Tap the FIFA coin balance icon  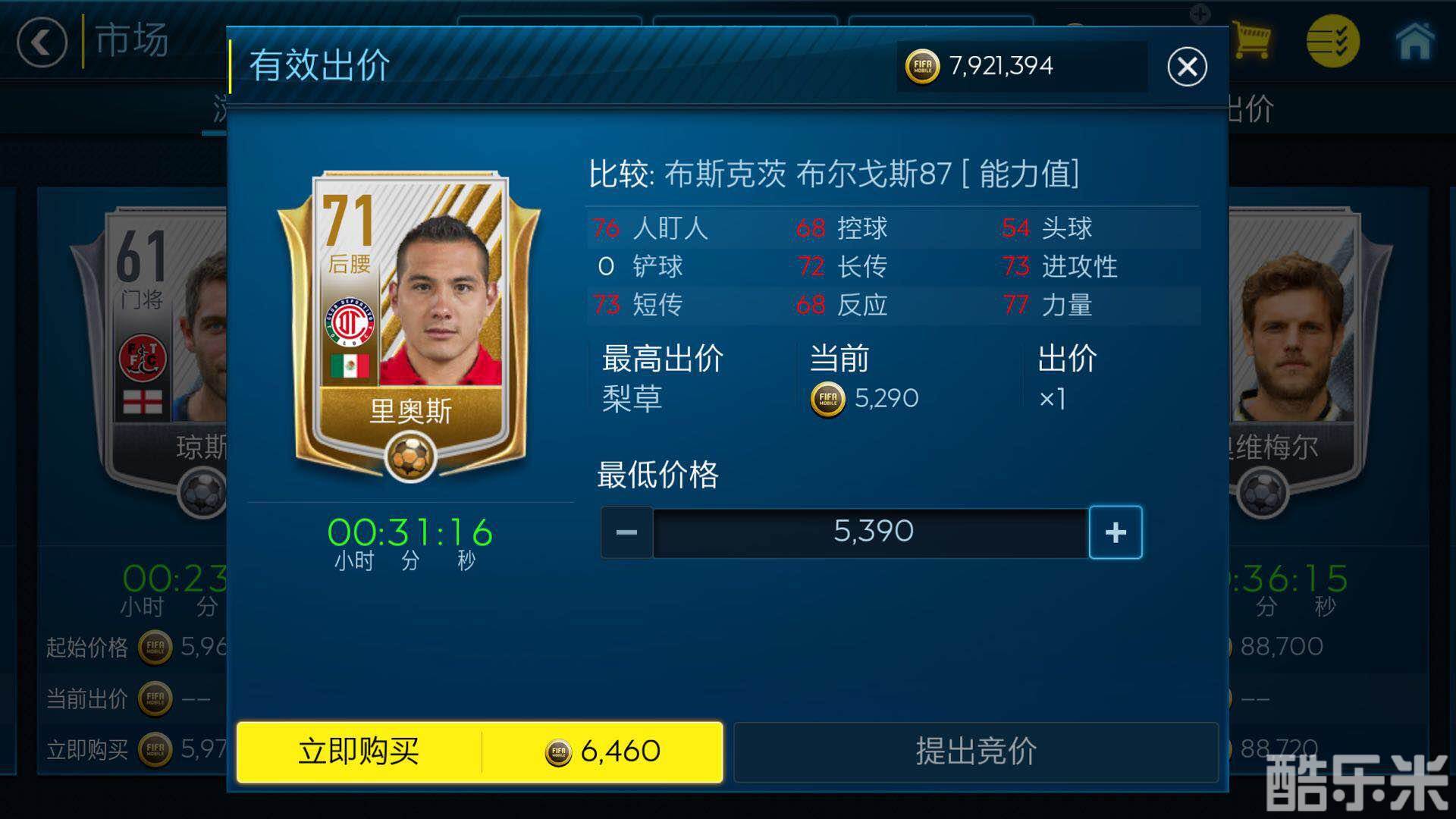click(x=922, y=67)
